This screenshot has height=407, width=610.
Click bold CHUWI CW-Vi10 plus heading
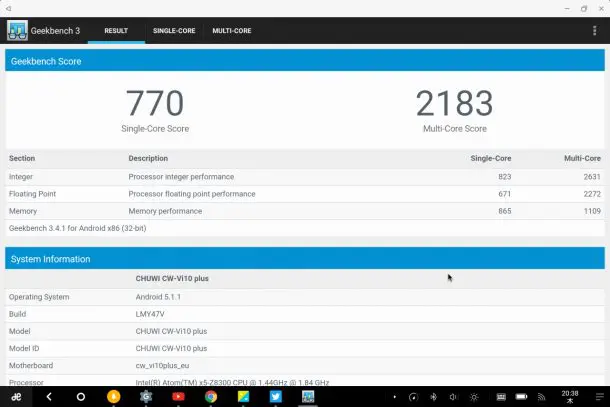(x=172, y=279)
